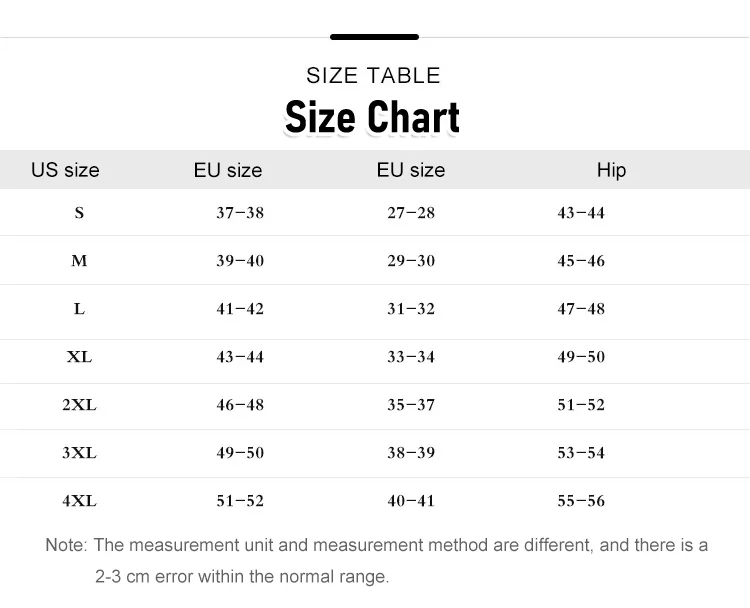Select the 53-54 hip value
750x608 pixels.
click(x=581, y=453)
